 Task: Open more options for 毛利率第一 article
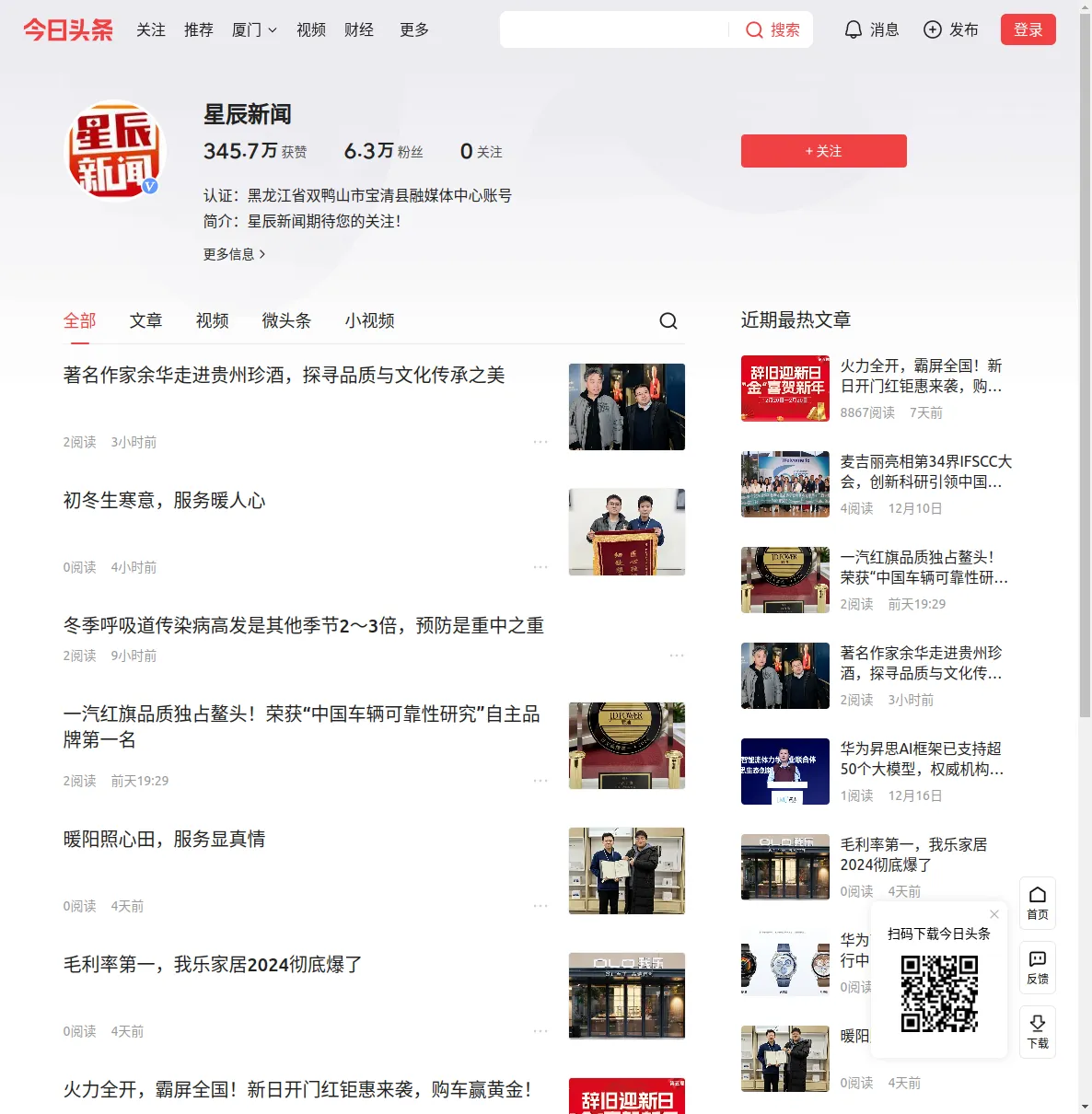point(540,1032)
